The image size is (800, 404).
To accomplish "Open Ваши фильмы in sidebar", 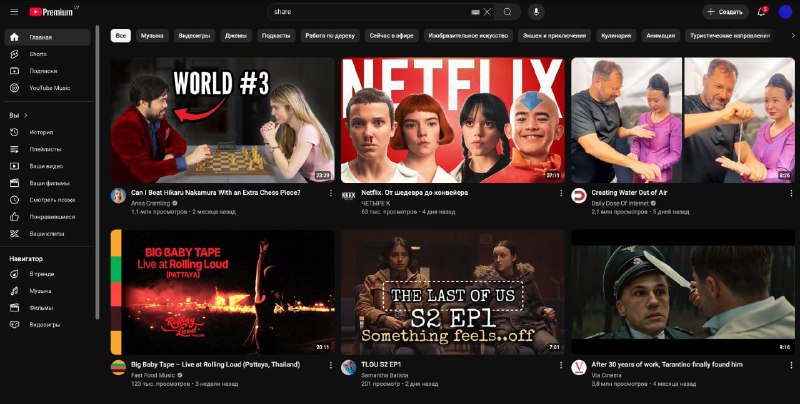I will pyautogui.click(x=47, y=183).
